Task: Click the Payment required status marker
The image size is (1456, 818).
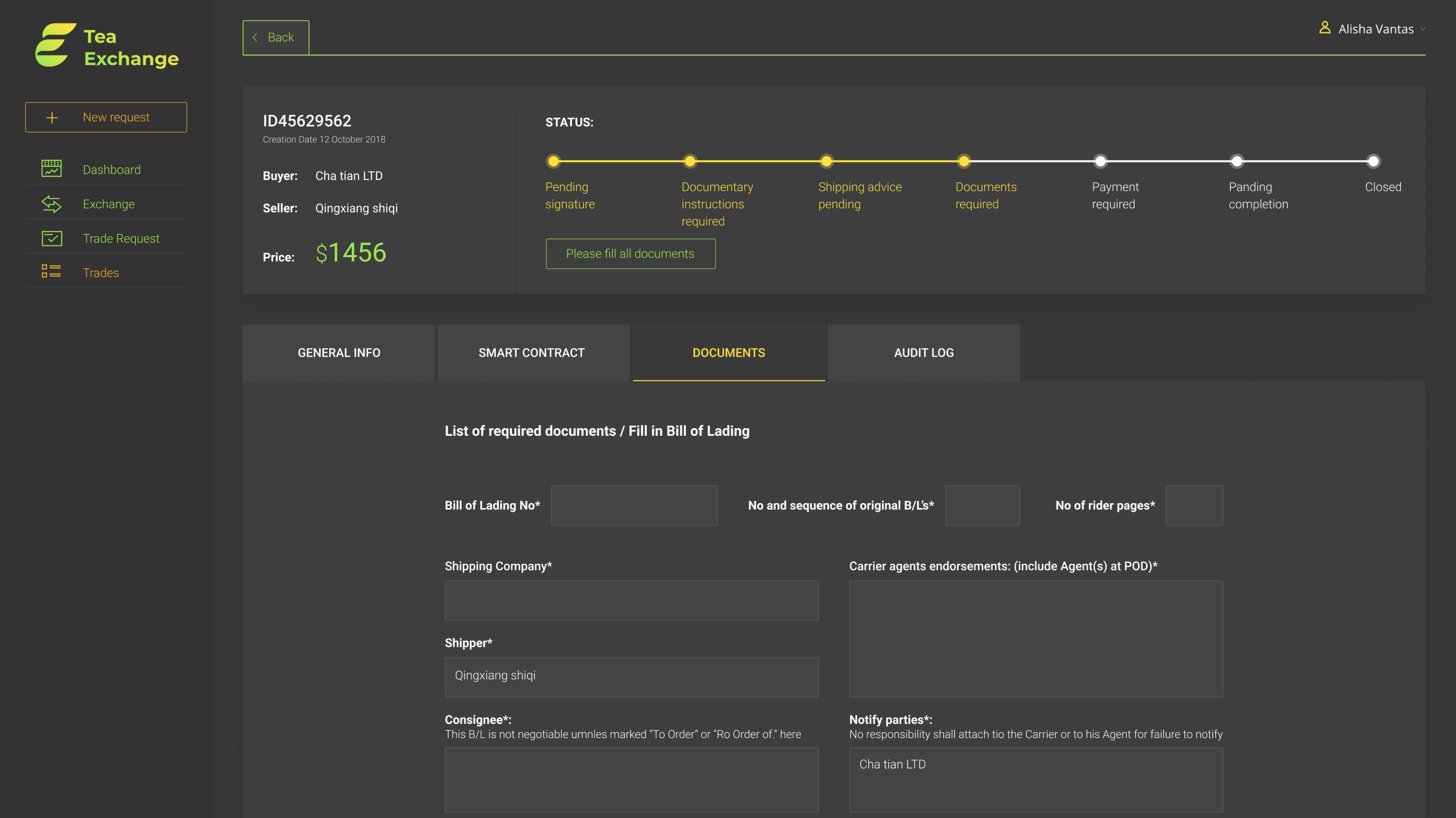Action: tap(1100, 162)
